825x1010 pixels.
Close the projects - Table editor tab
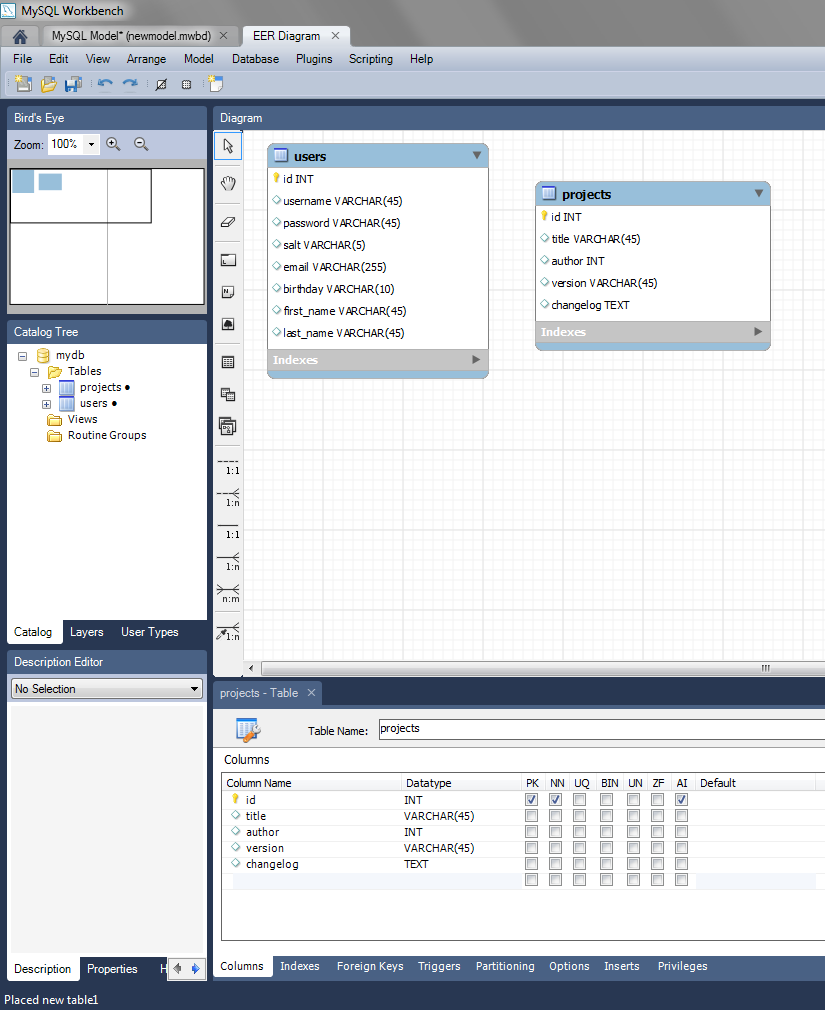312,692
